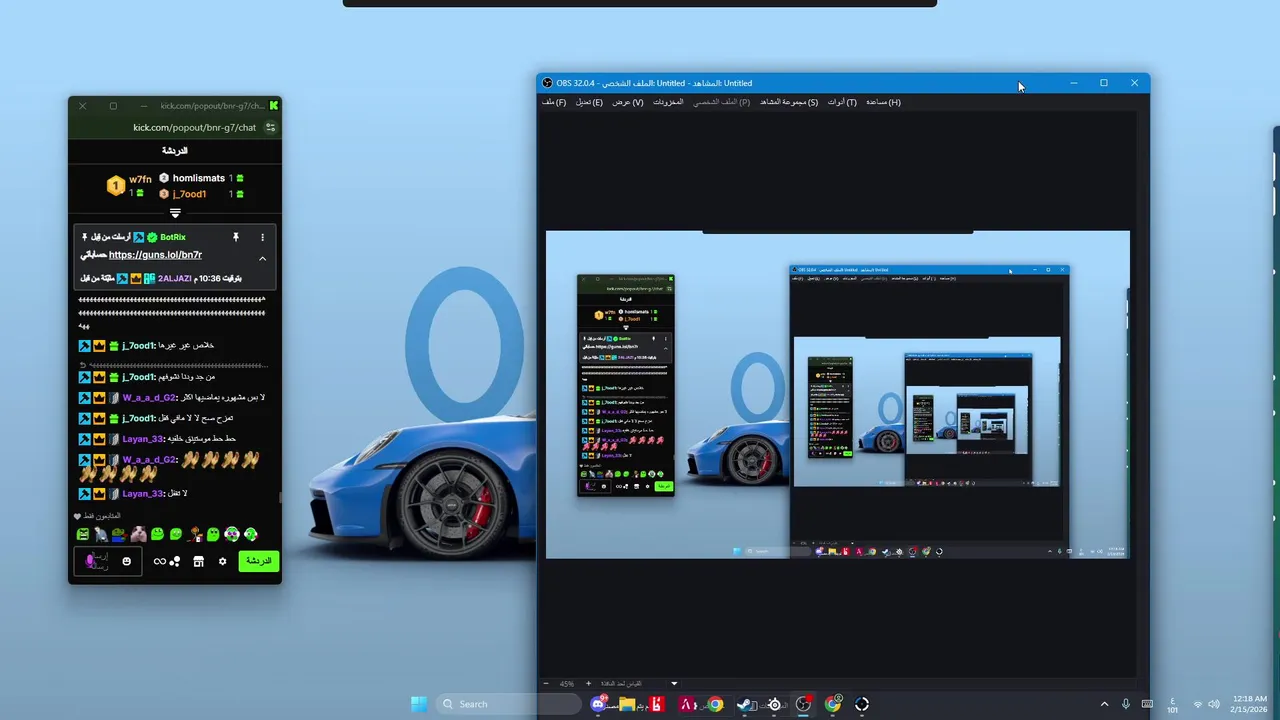1280x720 pixels.
Task: Click the pin icon on BotRix pinned message
Action: (236, 237)
